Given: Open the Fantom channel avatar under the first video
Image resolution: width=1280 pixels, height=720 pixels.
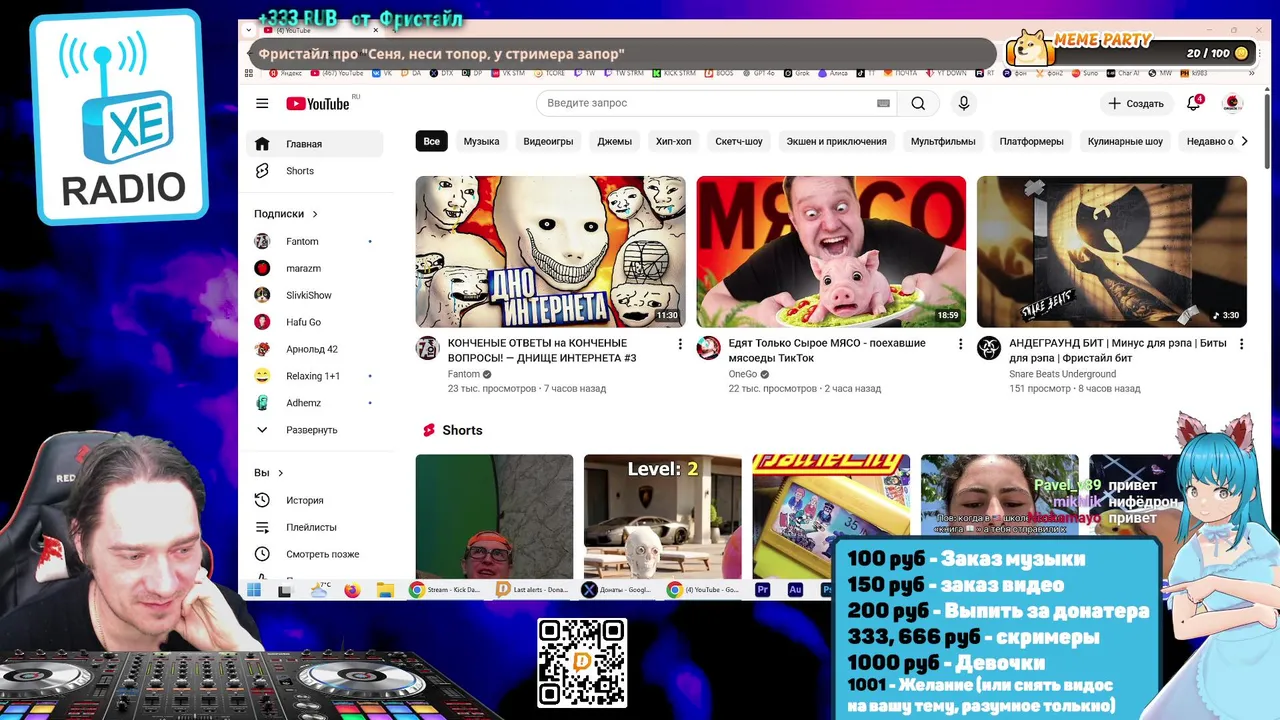Looking at the screenshot, I should tap(427, 348).
